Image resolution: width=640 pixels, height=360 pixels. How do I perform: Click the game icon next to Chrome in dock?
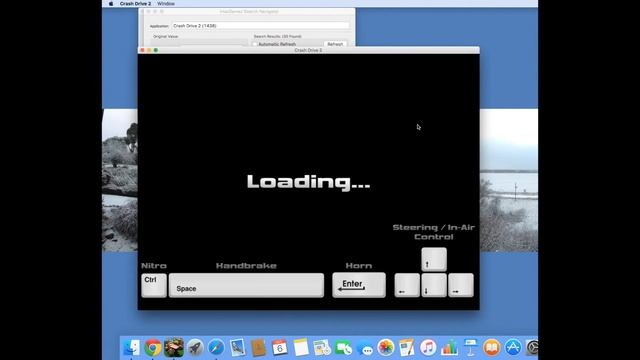click(x=174, y=348)
